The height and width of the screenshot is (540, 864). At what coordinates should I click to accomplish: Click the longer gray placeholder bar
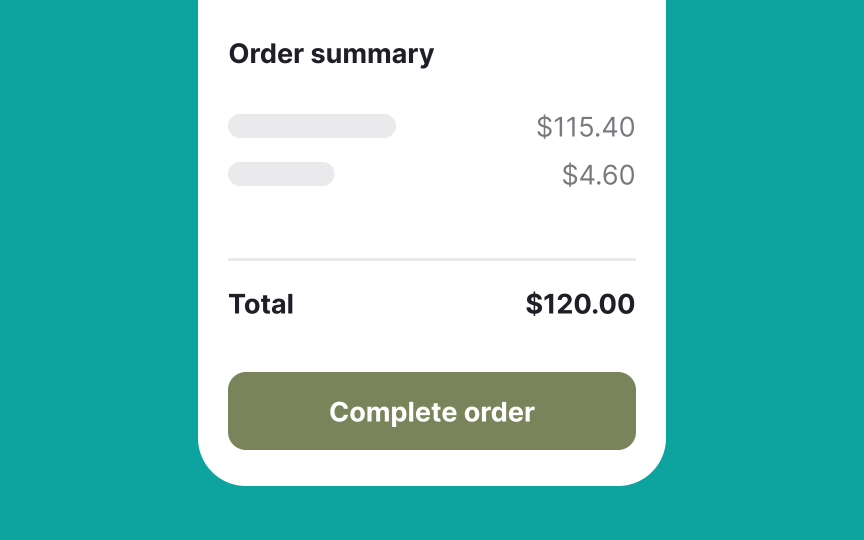point(312,126)
